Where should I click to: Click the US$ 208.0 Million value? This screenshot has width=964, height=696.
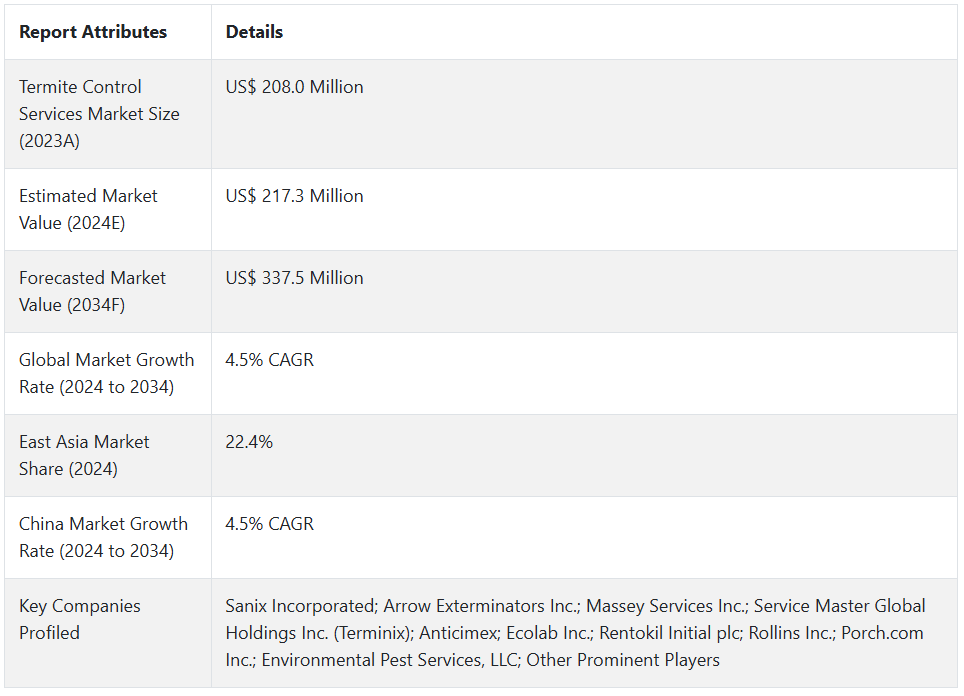tap(294, 87)
